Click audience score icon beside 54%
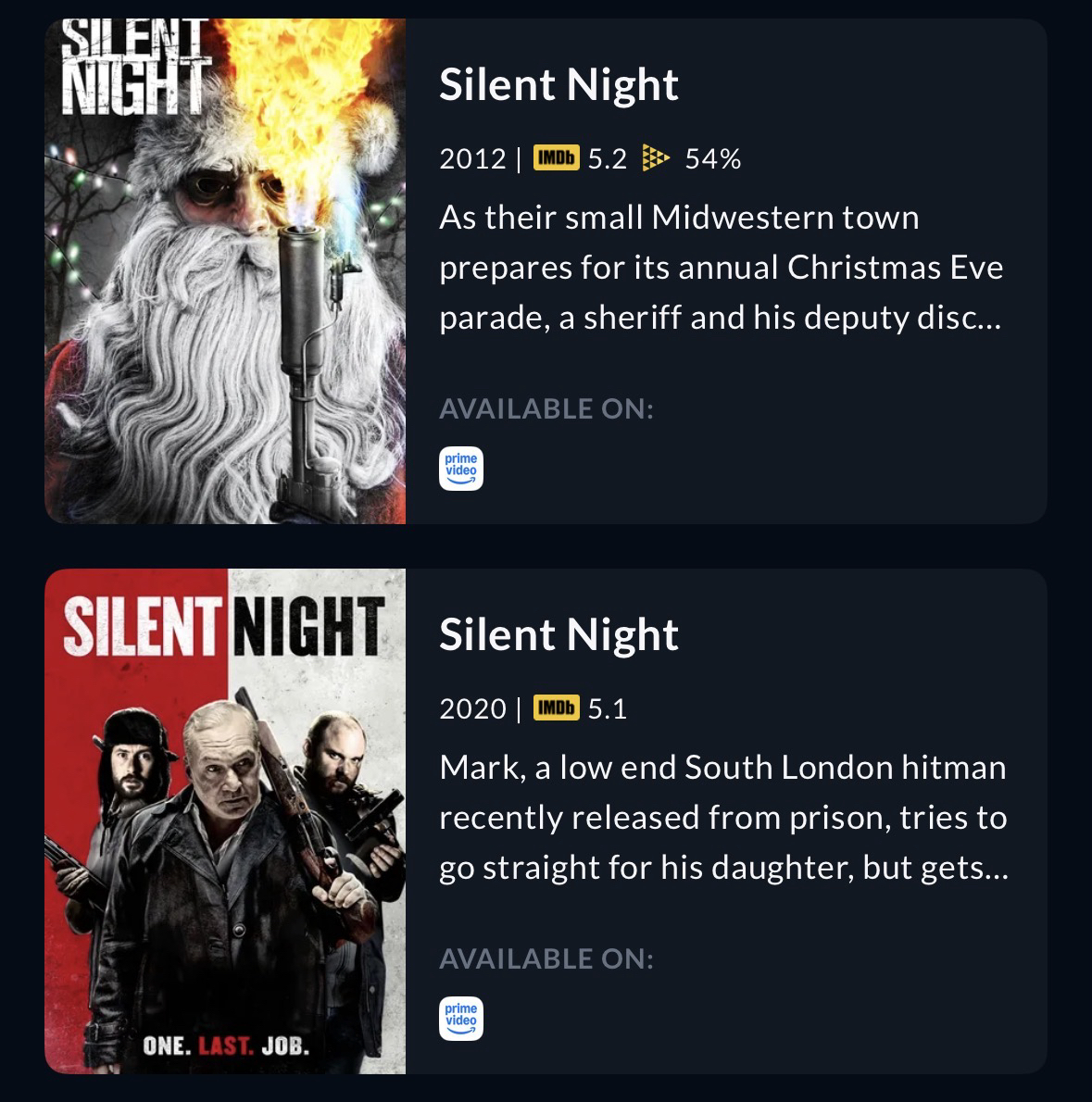The image size is (1092, 1102). [656, 158]
